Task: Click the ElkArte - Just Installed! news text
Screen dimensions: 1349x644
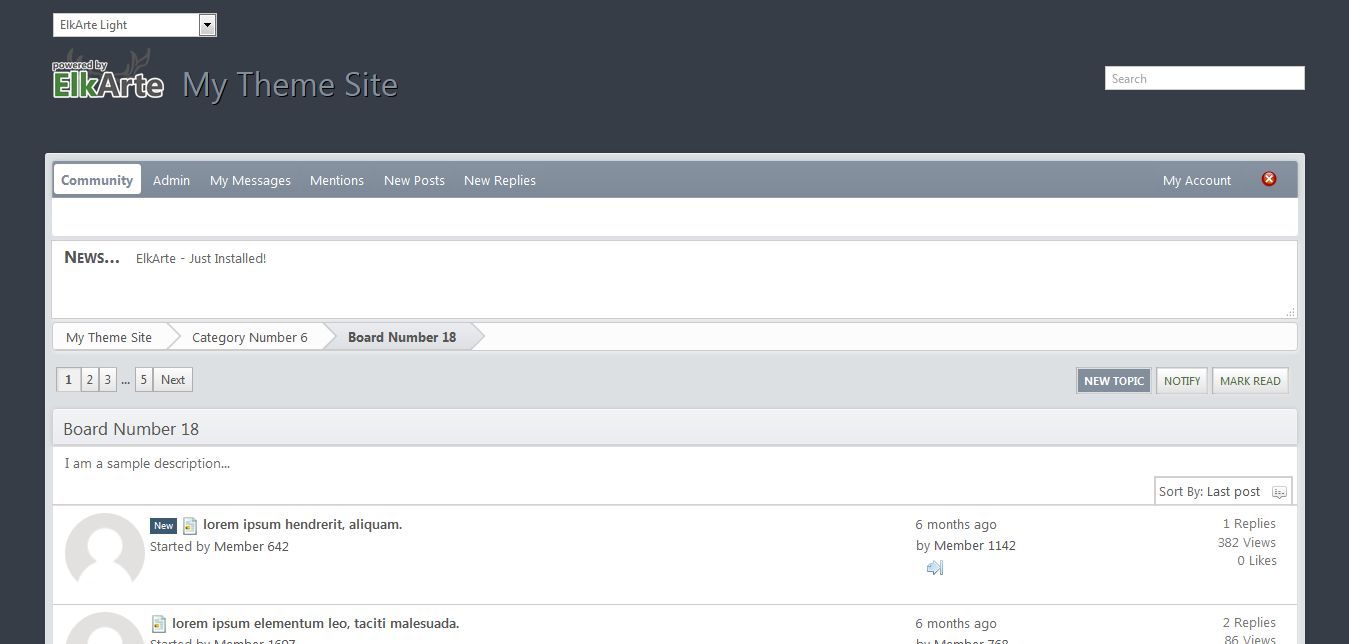Action: (x=201, y=258)
